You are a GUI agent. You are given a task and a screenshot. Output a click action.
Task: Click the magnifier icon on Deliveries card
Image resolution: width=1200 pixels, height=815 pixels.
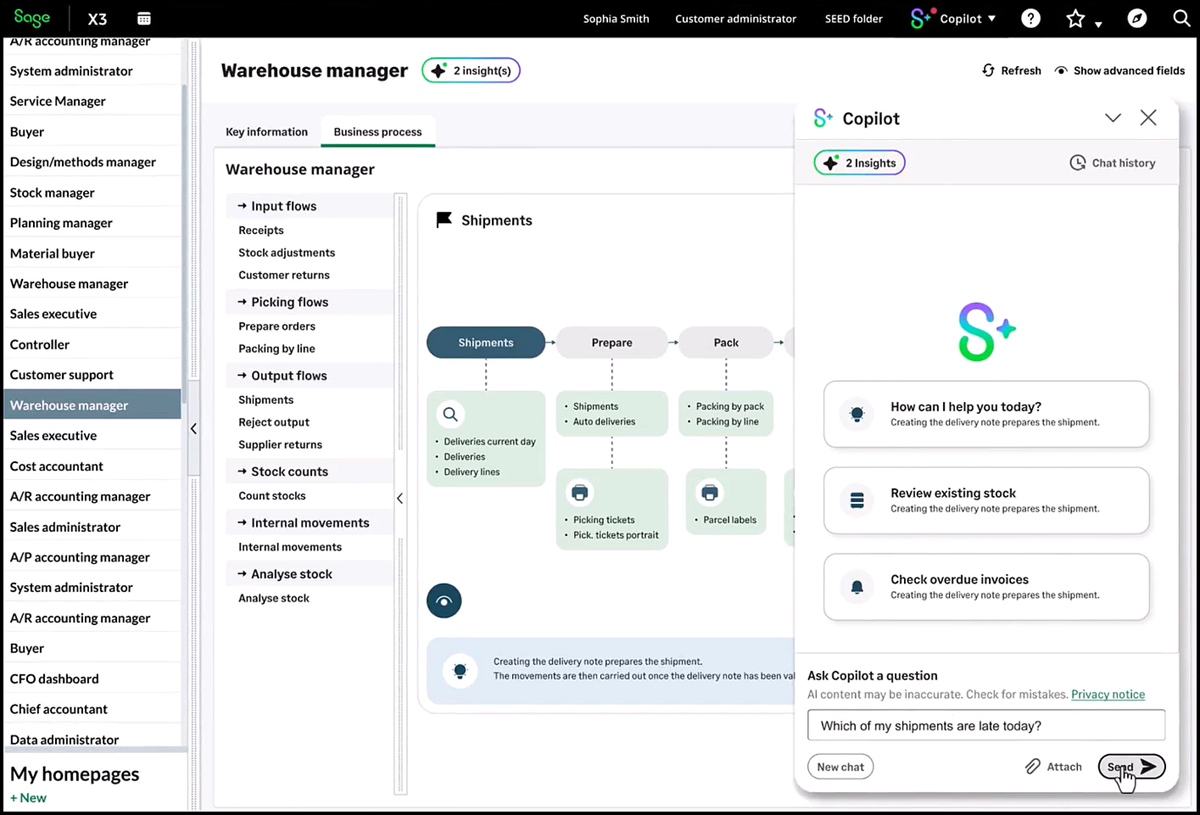tap(449, 413)
